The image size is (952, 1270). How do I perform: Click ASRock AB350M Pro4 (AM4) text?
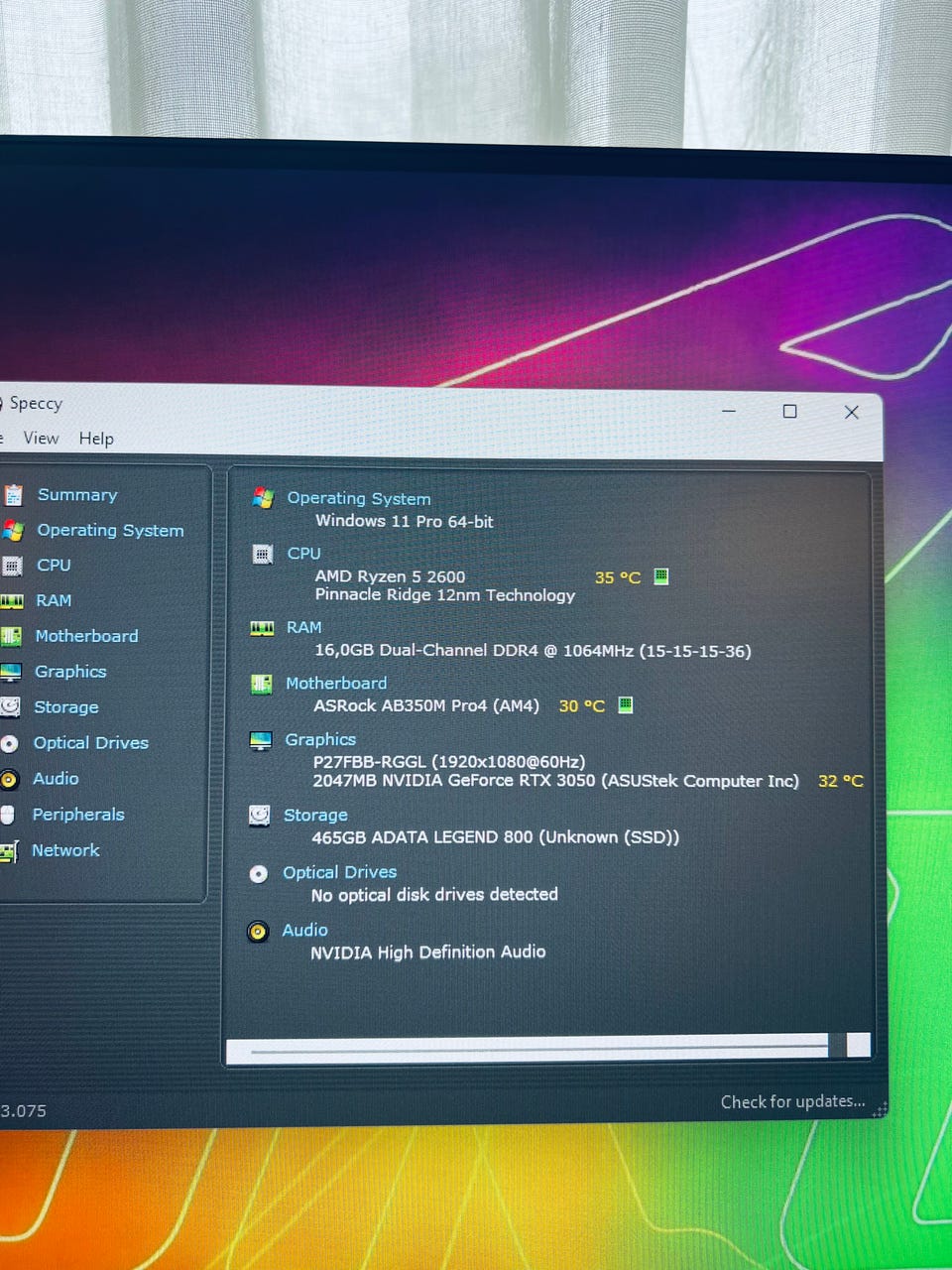click(426, 705)
